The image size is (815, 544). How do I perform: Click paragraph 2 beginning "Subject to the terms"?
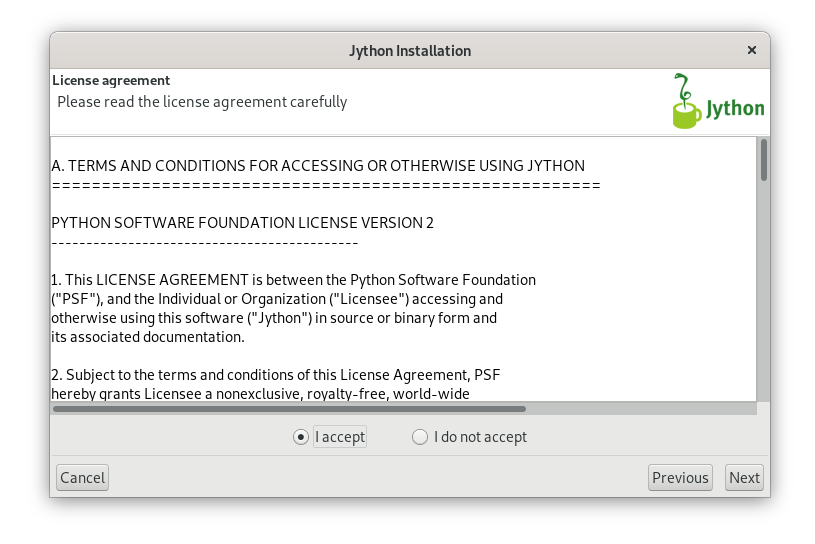(x=275, y=384)
